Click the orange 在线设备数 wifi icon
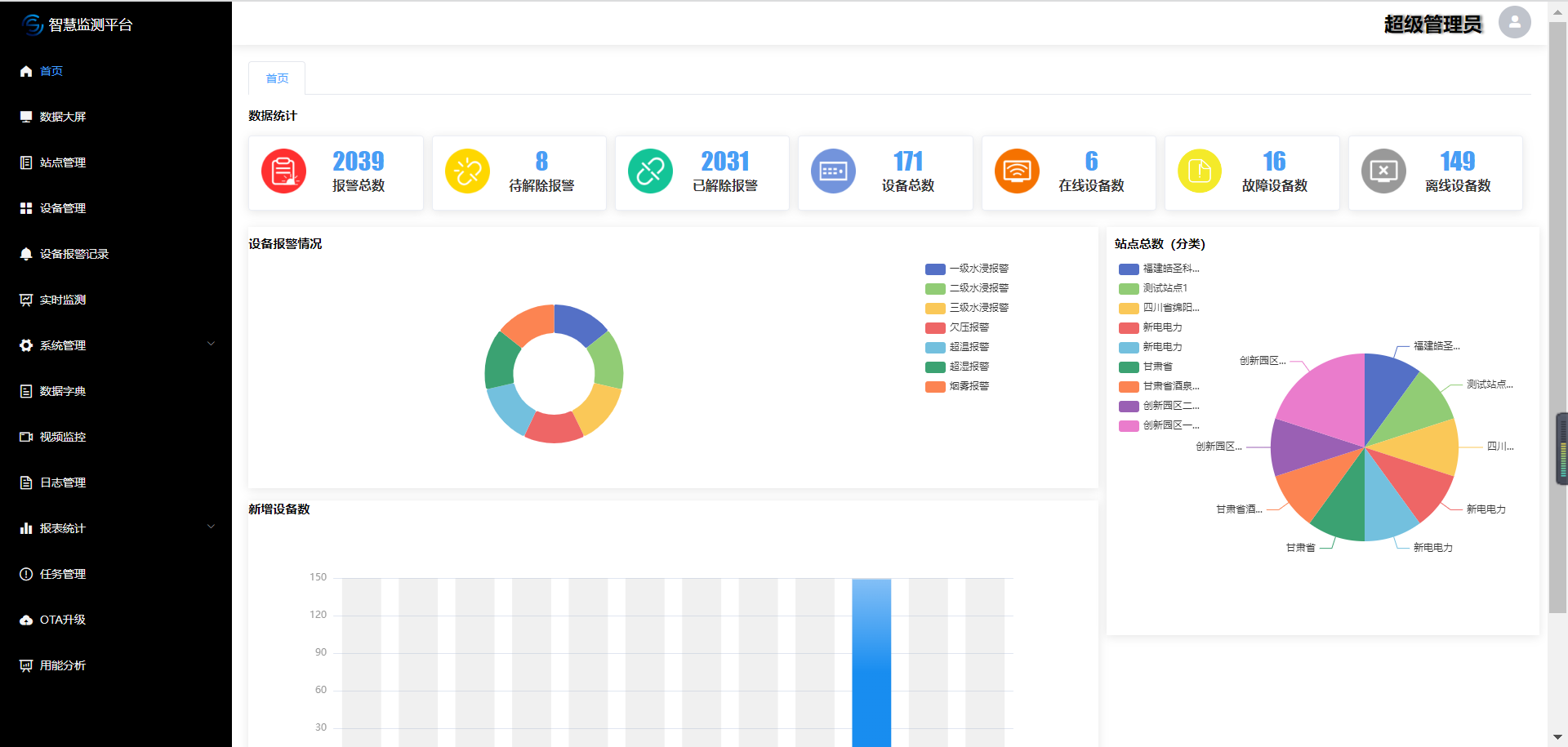Viewport: 1568px width, 747px height. tap(1017, 171)
